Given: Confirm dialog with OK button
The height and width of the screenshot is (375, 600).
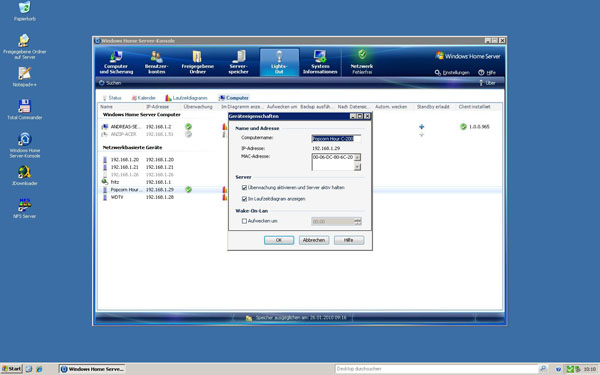Looking at the screenshot, I should [279, 240].
